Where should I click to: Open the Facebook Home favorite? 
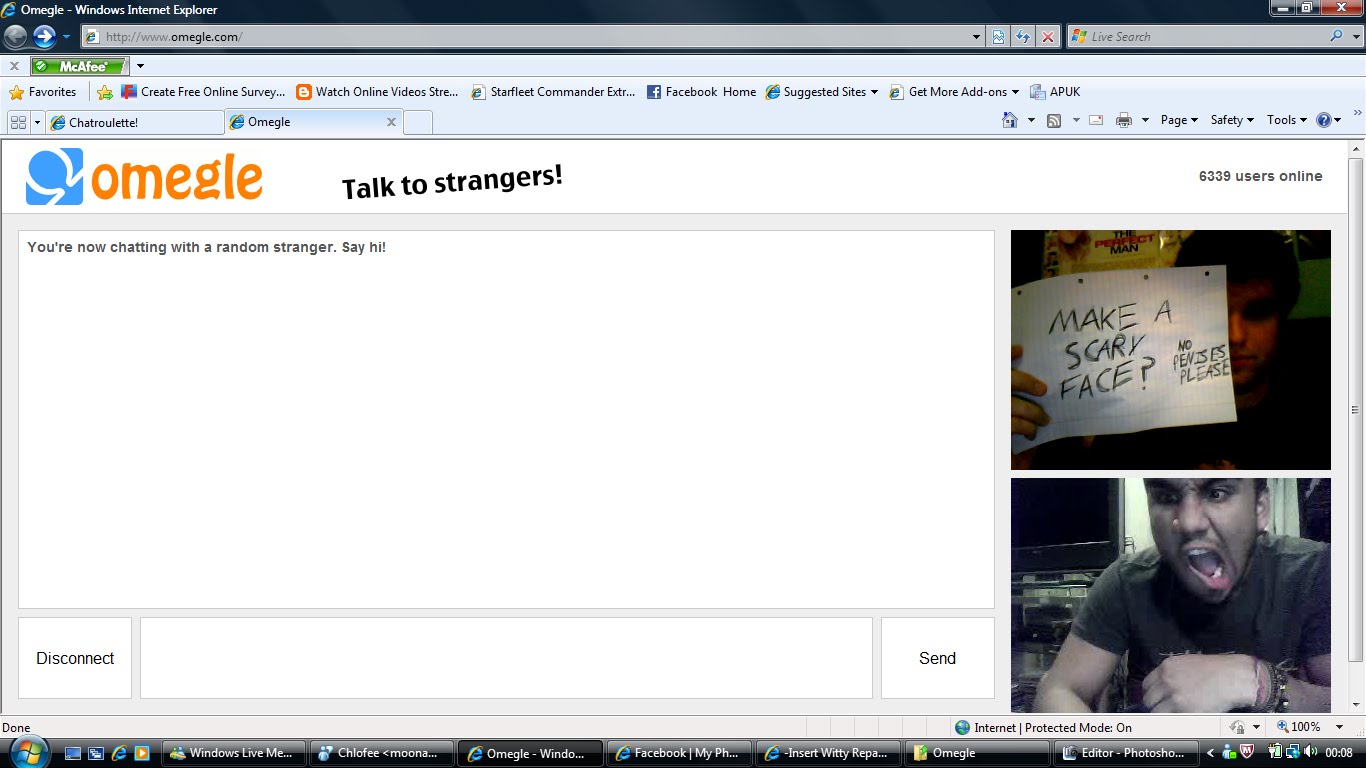pos(701,92)
